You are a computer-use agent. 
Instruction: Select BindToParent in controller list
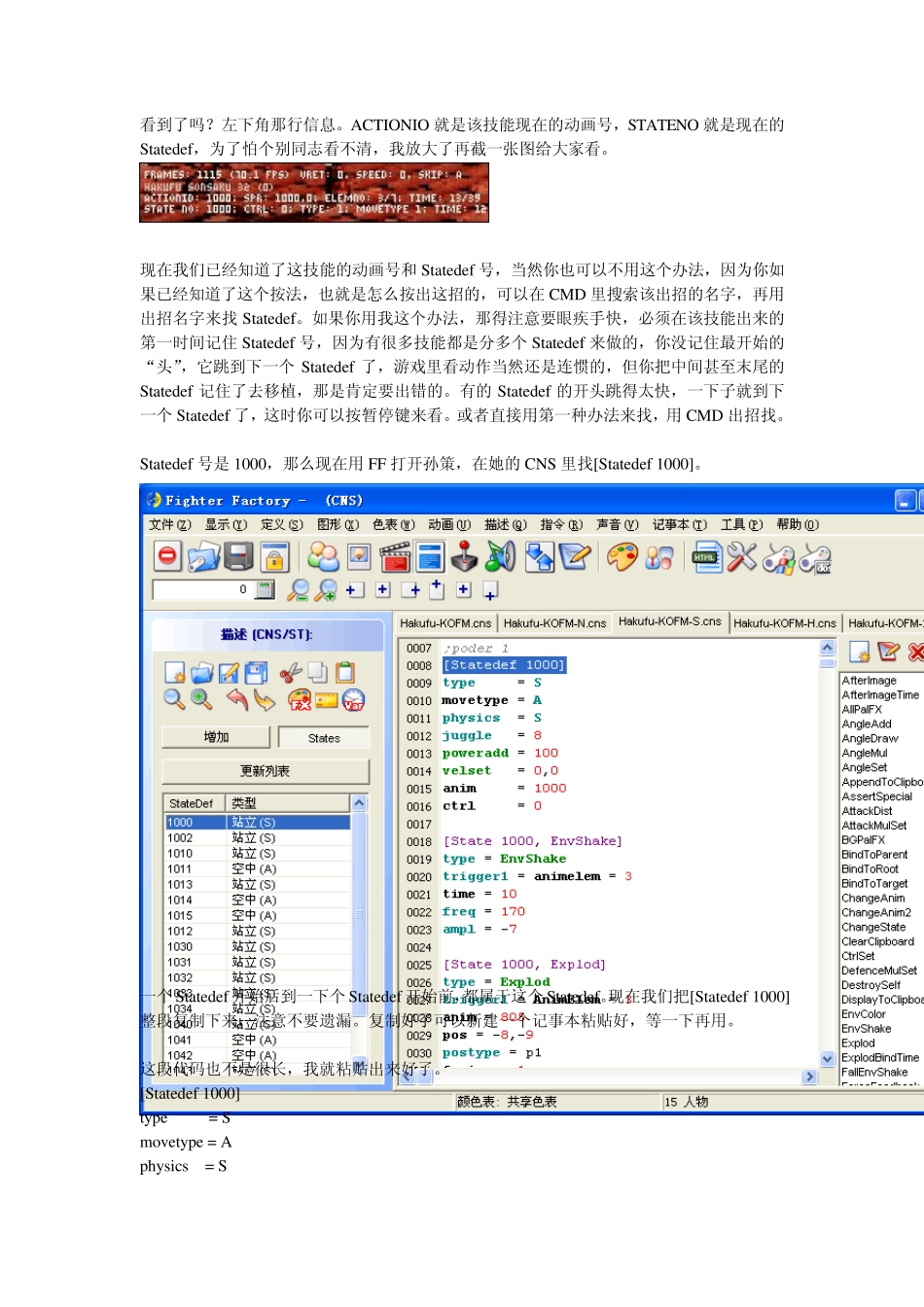click(874, 855)
